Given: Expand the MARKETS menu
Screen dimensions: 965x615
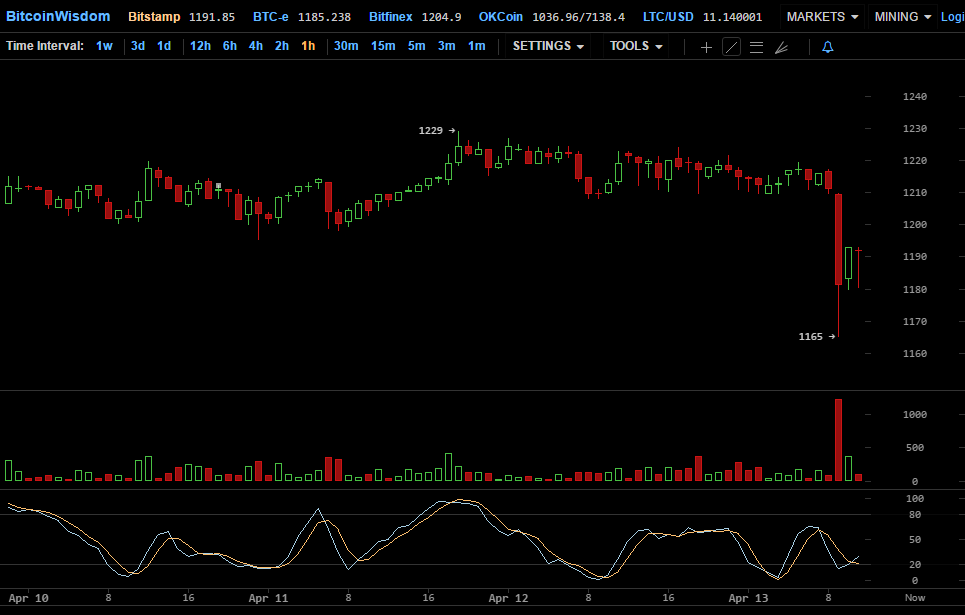Looking at the screenshot, I should [x=822, y=17].
